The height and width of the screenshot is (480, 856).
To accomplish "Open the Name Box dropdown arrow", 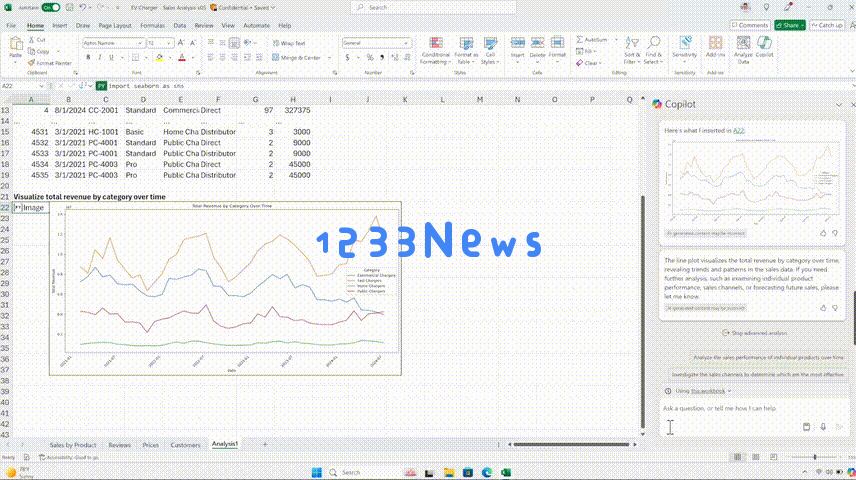I will coord(41,86).
